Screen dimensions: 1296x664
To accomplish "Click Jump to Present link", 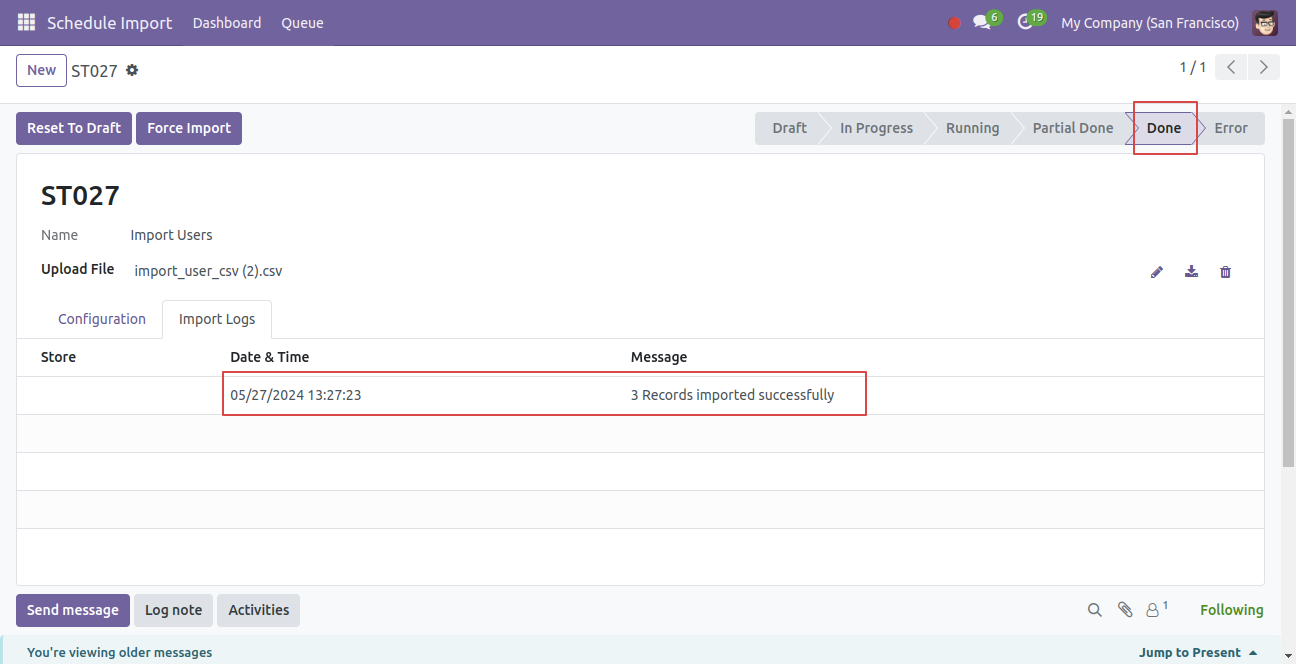I will pyautogui.click(x=1198, y=652).
